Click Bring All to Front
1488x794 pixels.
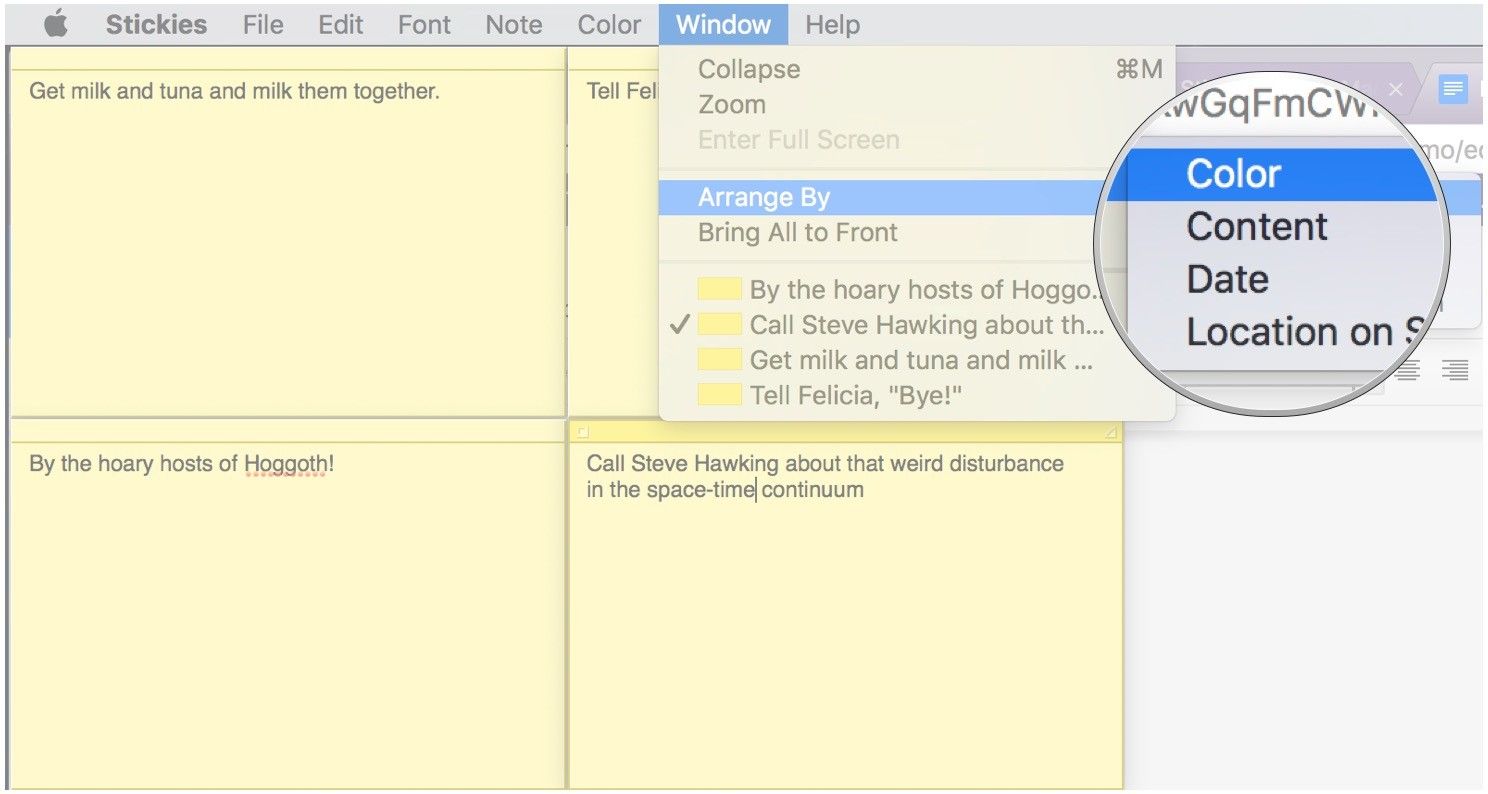pyautogui.click(x=797, y=233)
